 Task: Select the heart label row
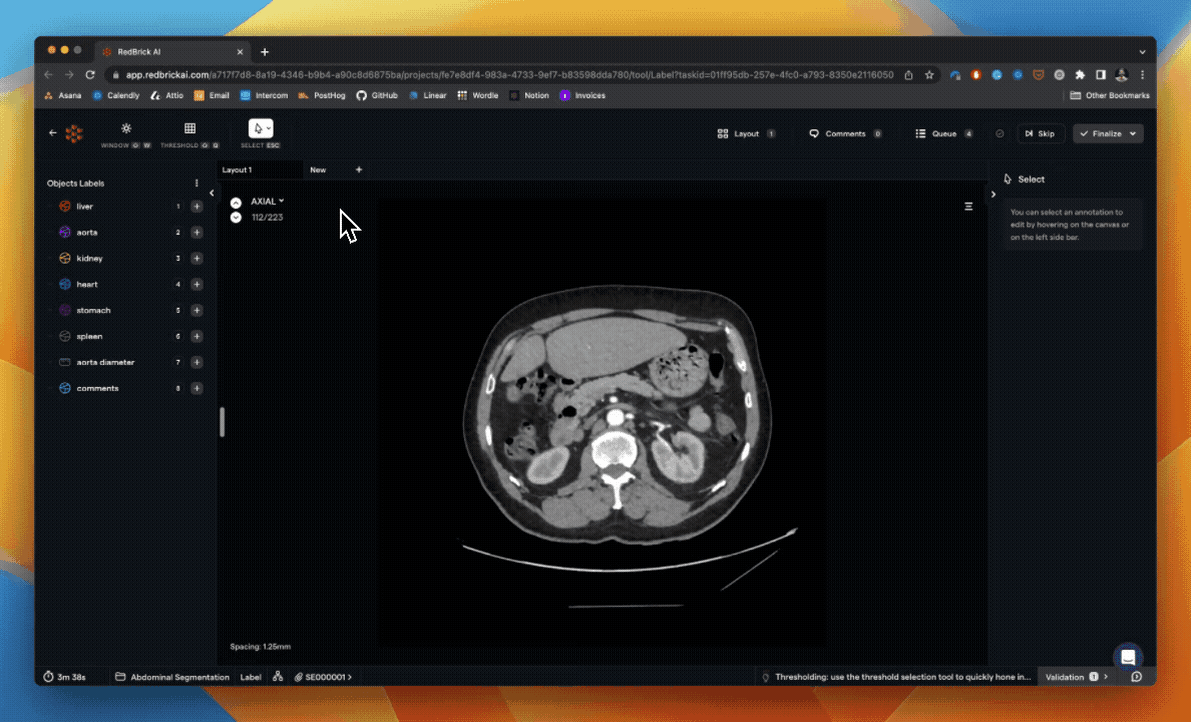[x=125, y=284]
